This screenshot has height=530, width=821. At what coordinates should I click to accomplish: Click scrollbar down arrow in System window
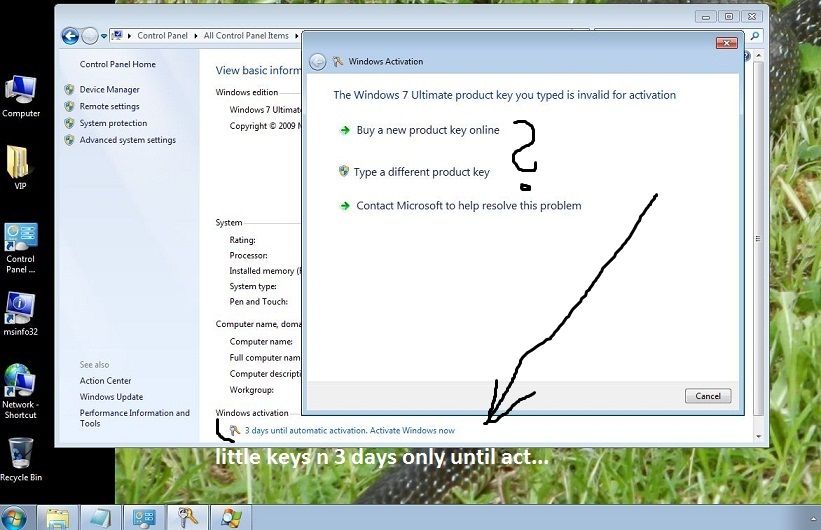pos(759,436)
